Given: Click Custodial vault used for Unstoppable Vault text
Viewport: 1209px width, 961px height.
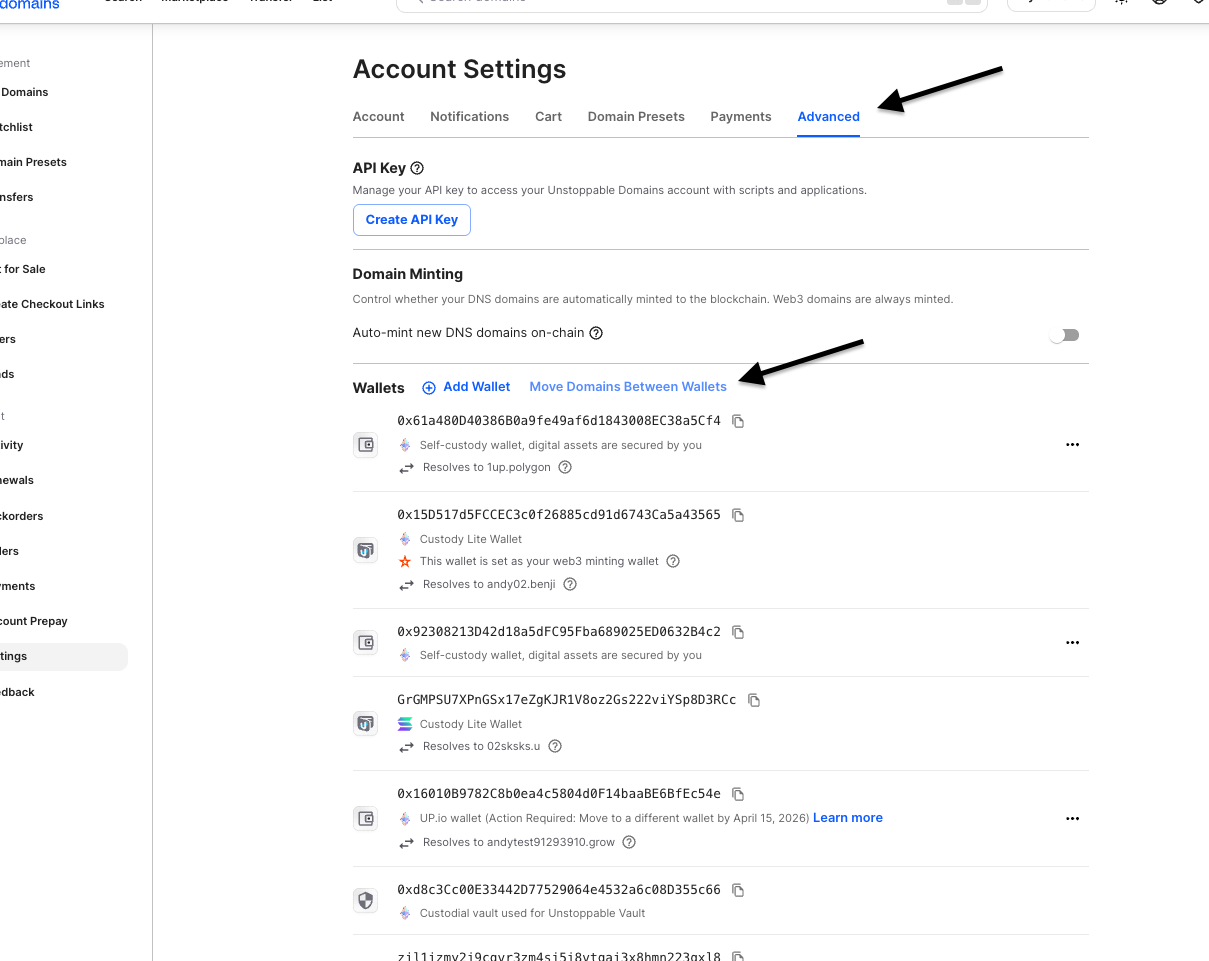Looking at the screenshot, I should [533, 913].
